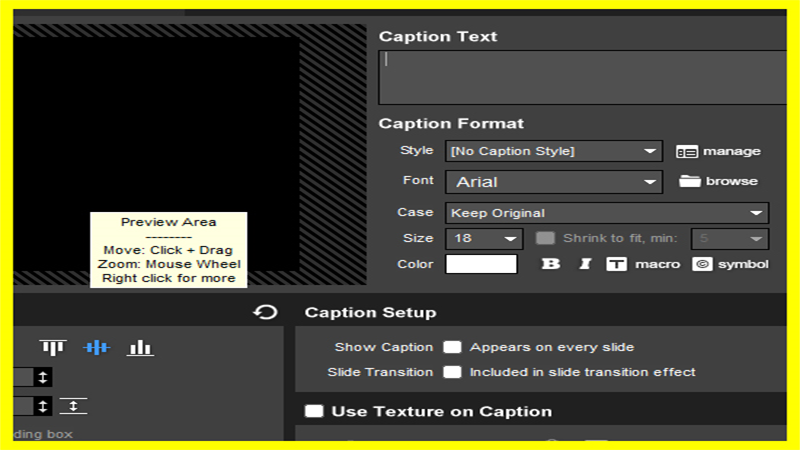Reset caption setup with the circular arrow icon
Image resolution: width=800 pixels, height=450 pixels.
pyautogui.click(x=265, y=312)
